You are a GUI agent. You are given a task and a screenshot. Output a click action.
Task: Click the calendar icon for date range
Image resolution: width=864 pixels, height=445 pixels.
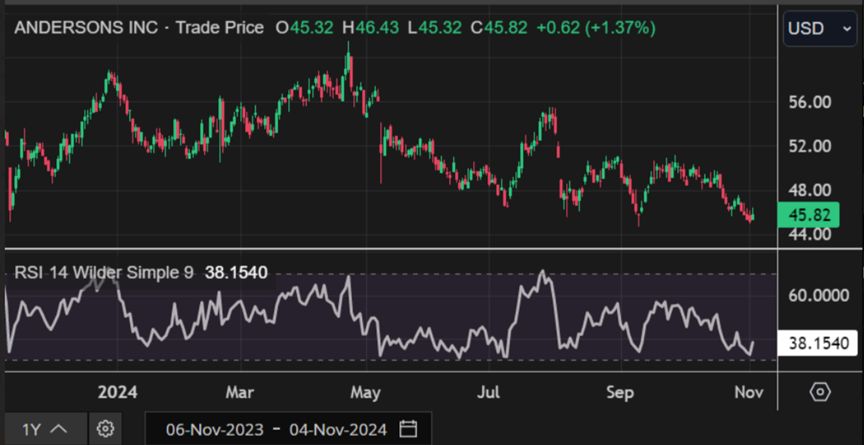coord(408,429)
